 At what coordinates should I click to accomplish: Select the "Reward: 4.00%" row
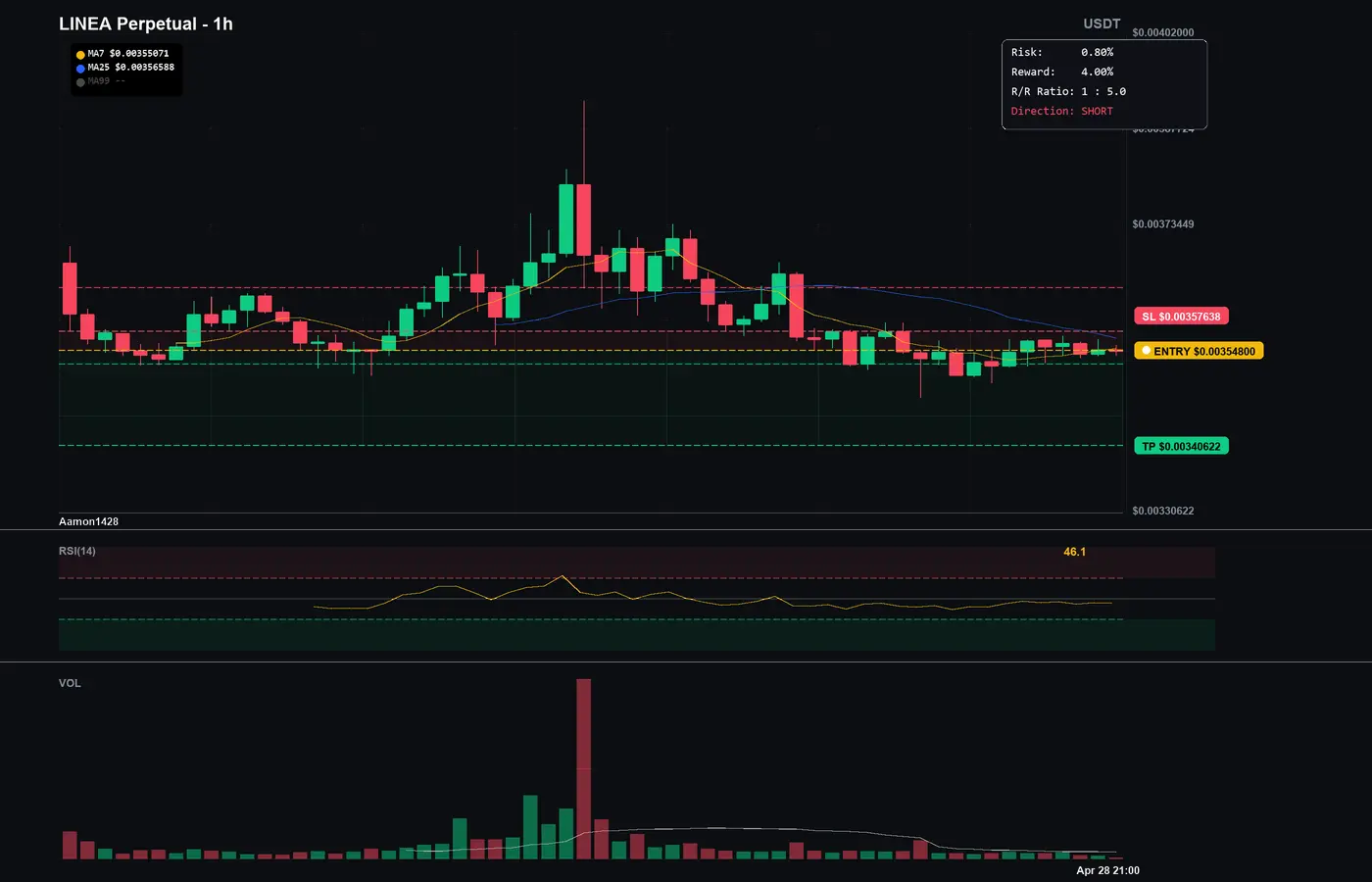tap(1062, 72)
